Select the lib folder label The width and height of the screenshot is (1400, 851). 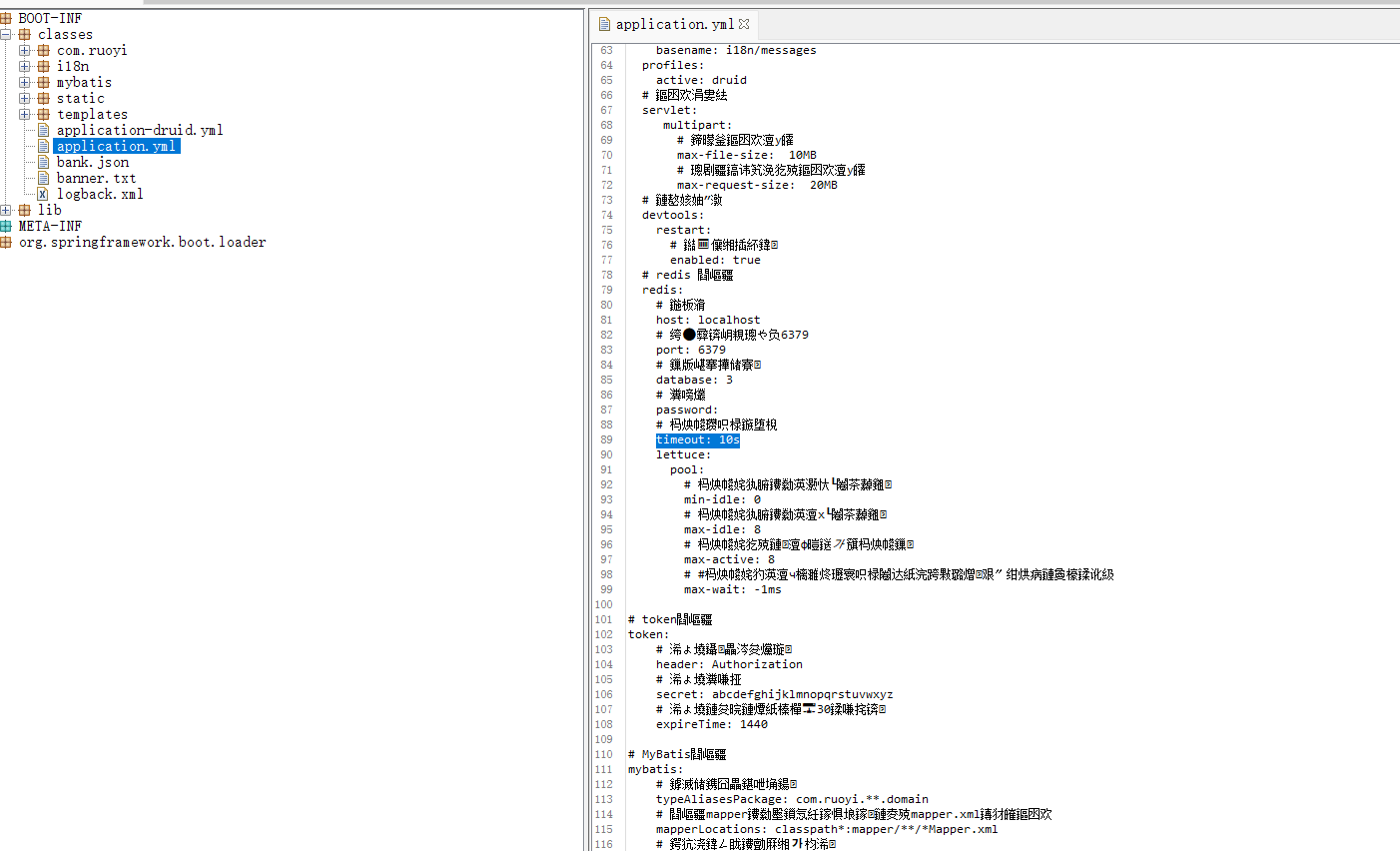click(50, 210)
